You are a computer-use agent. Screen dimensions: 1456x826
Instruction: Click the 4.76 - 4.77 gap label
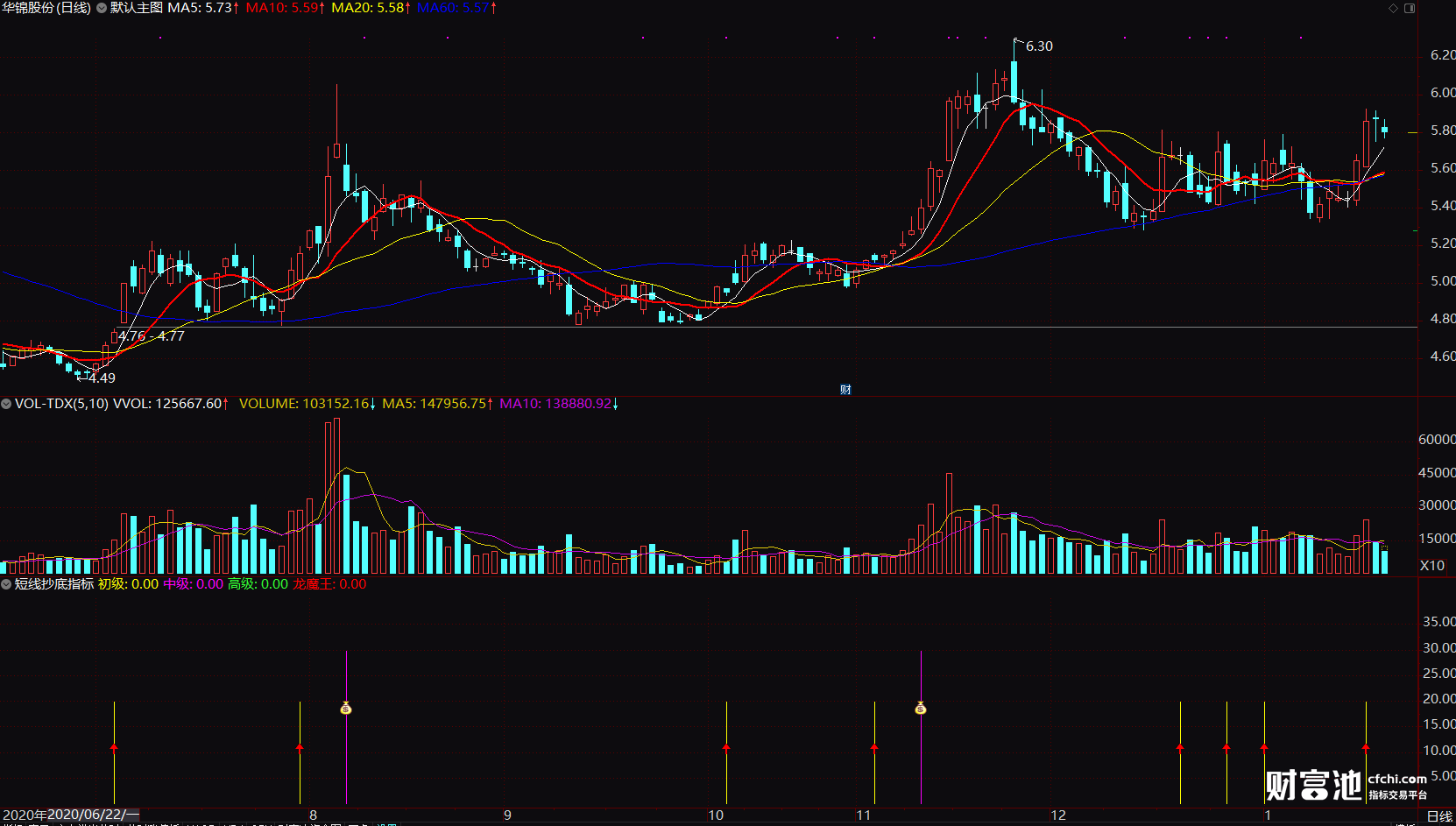pos(151,335)
